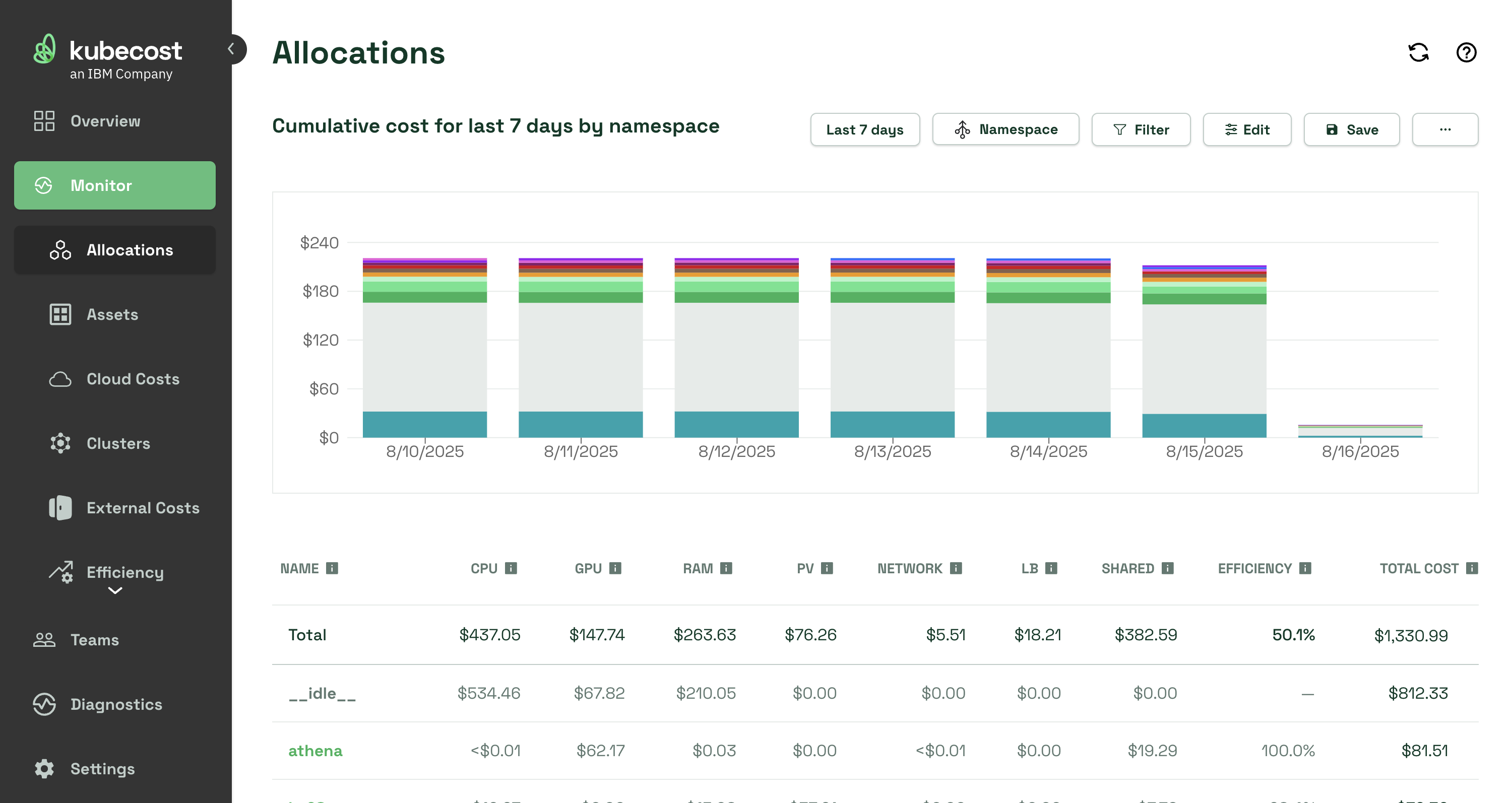Click the Efficiency column info icon

pyautogui.click(x=1305, y=568)
